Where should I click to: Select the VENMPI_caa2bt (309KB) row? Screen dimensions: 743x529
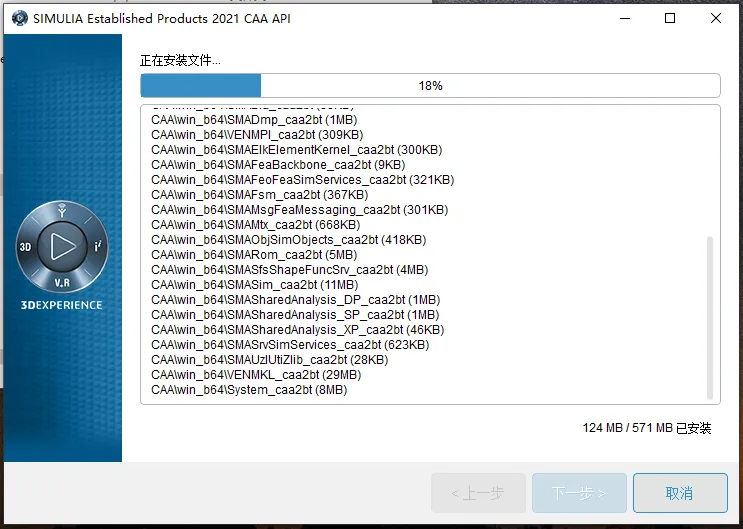click(x=257, y=135)
